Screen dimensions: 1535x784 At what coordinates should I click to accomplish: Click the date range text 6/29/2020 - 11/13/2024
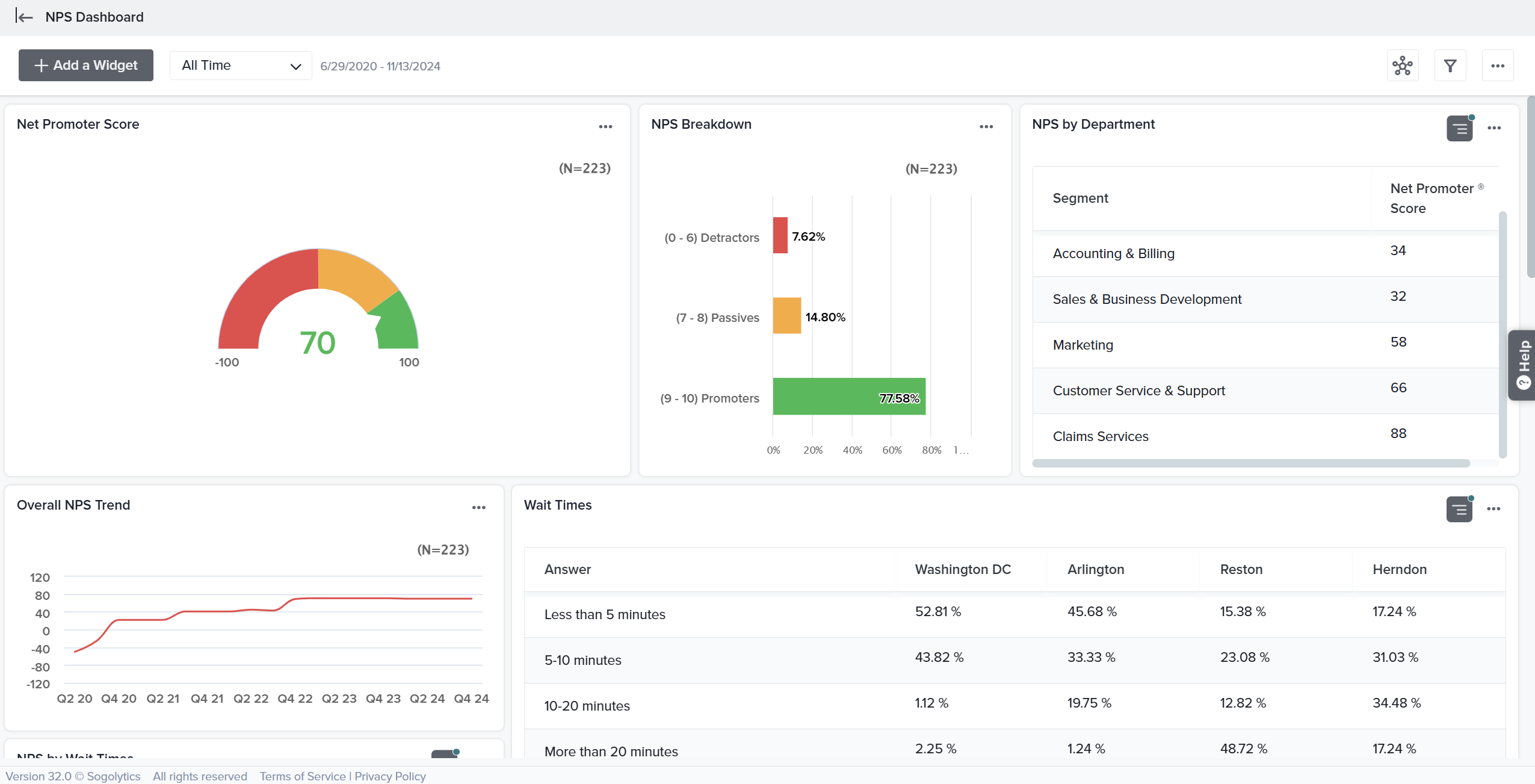coord(380,66)
